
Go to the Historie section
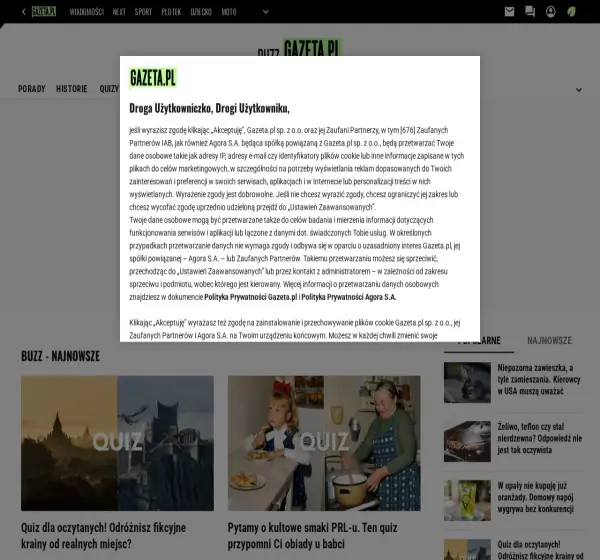(72, 89)
